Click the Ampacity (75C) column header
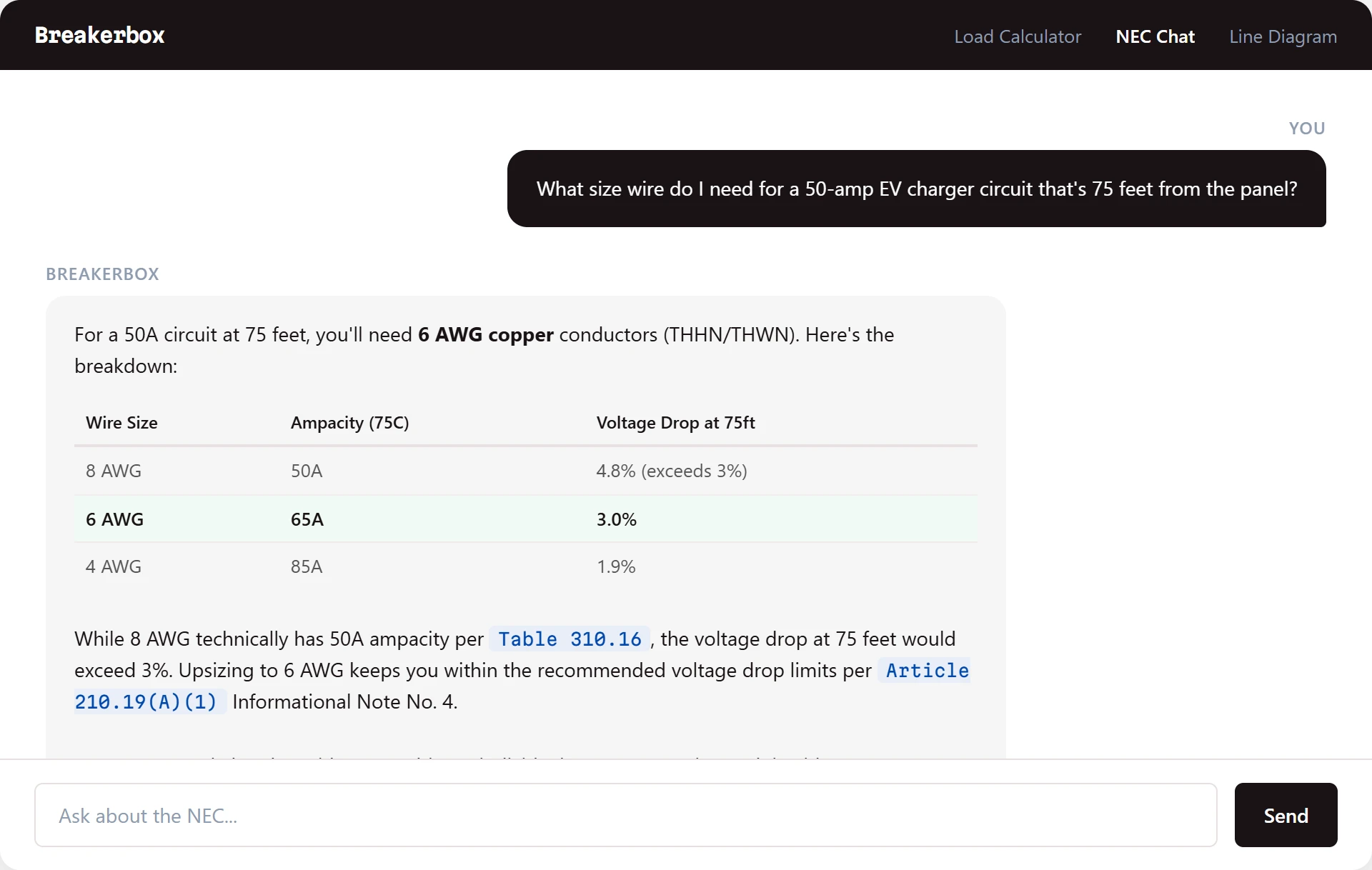1372x870 pixels. (349, 422)
